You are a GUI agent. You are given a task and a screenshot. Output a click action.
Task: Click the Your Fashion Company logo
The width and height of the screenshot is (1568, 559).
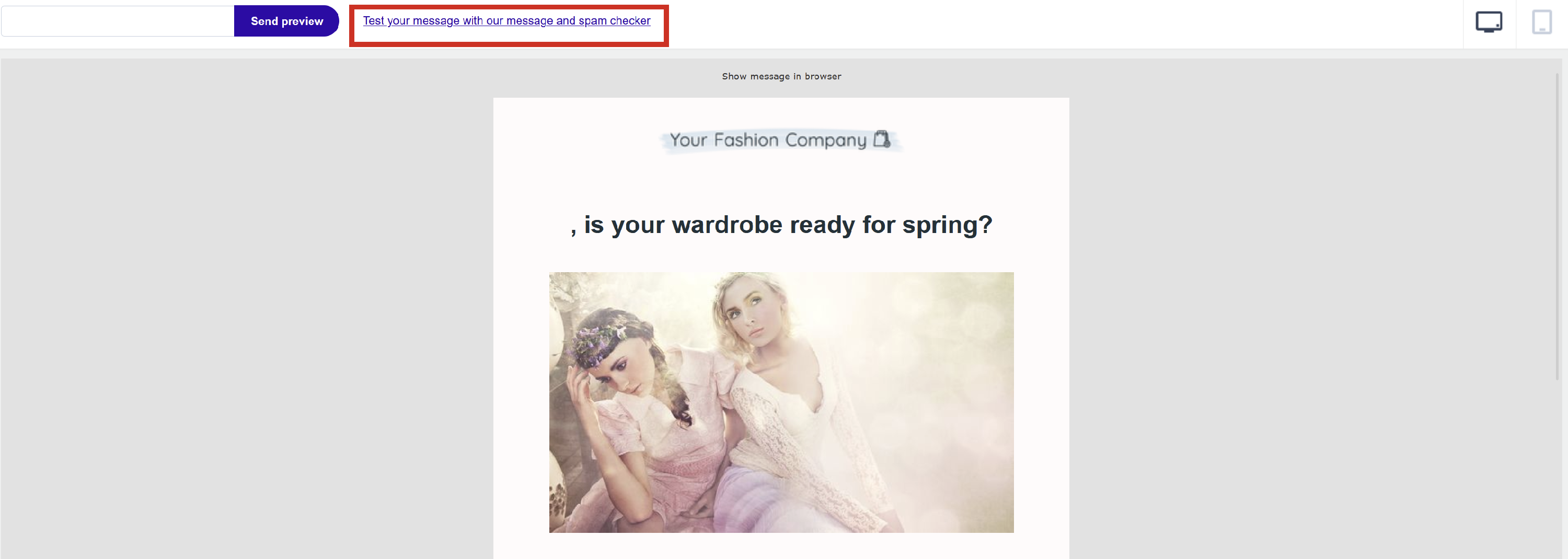click(x=780, y=141)
